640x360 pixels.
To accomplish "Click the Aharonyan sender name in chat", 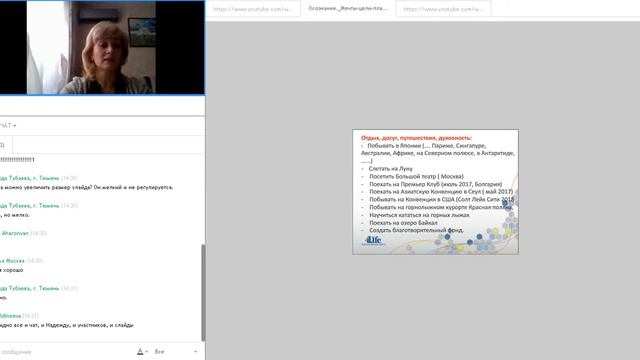I will pyautogui.click(x=15, y=233).
